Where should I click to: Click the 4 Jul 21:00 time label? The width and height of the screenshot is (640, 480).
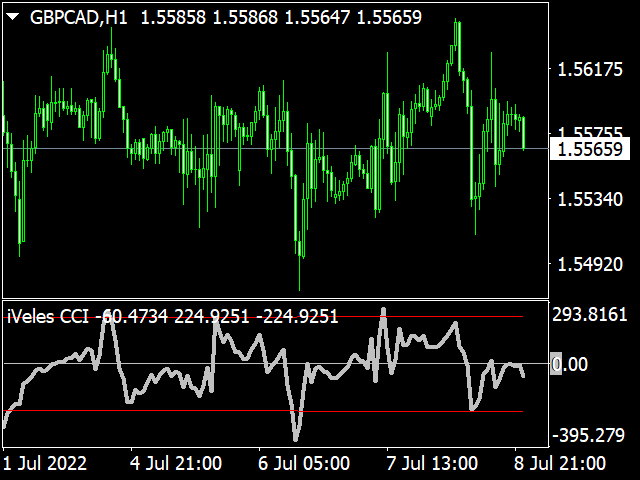176,464
